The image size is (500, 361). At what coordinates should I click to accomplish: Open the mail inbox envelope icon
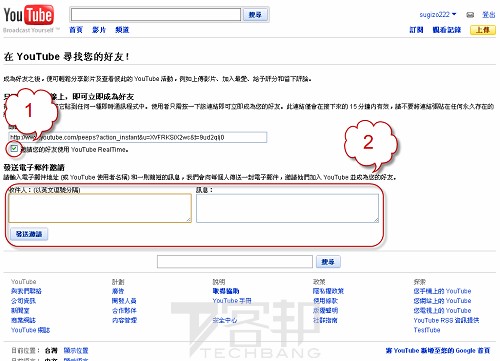[x=470, y=15]
